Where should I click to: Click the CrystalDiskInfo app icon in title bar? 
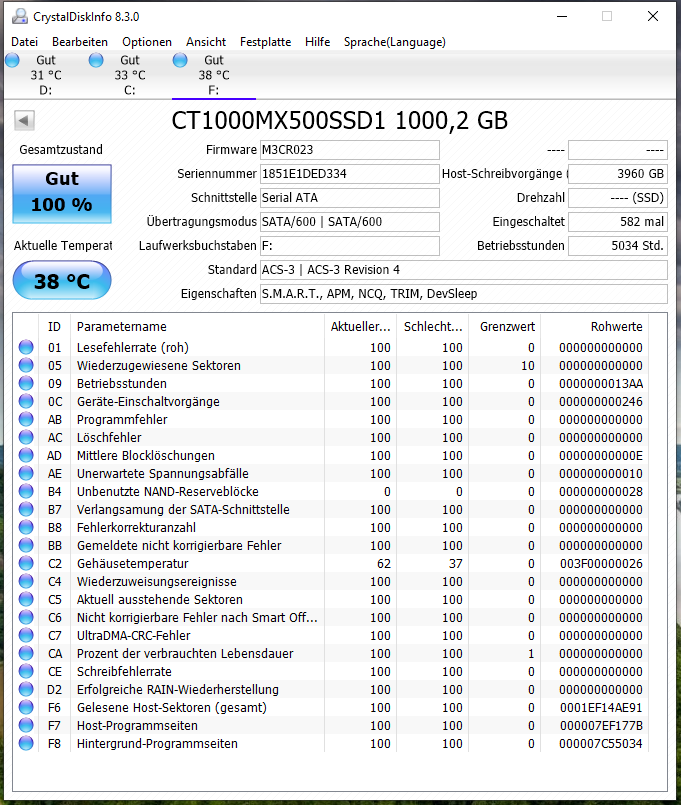[20, 16]
